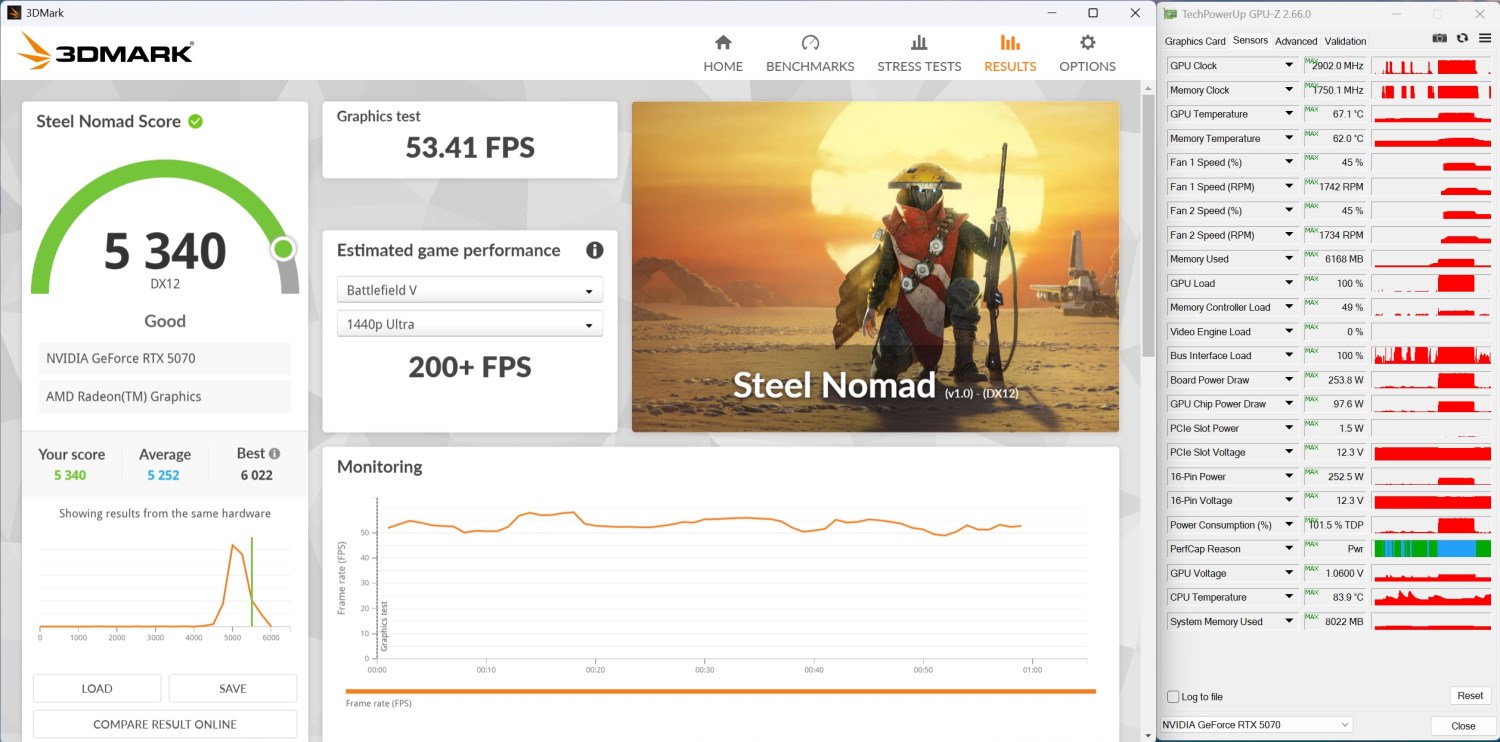Click the GPU Clock sensor graph
The height and width of the screenshot is (742, 1500).
point(1432,66)
